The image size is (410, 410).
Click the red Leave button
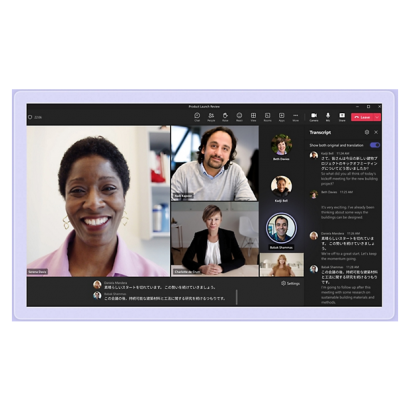pyautogui.click(x=363, y=117)
